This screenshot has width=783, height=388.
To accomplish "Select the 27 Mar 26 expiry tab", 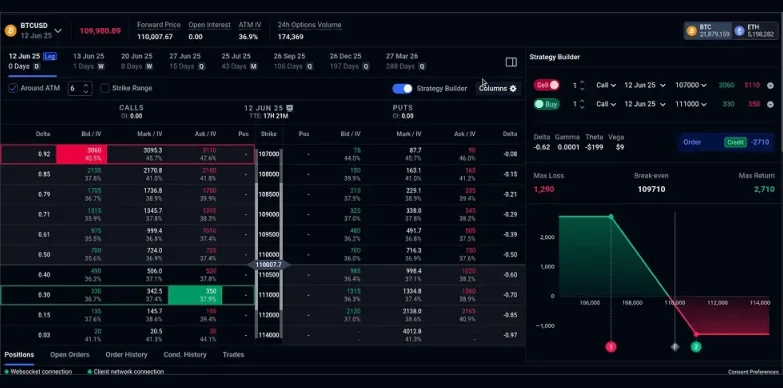I will coord(405,61).
